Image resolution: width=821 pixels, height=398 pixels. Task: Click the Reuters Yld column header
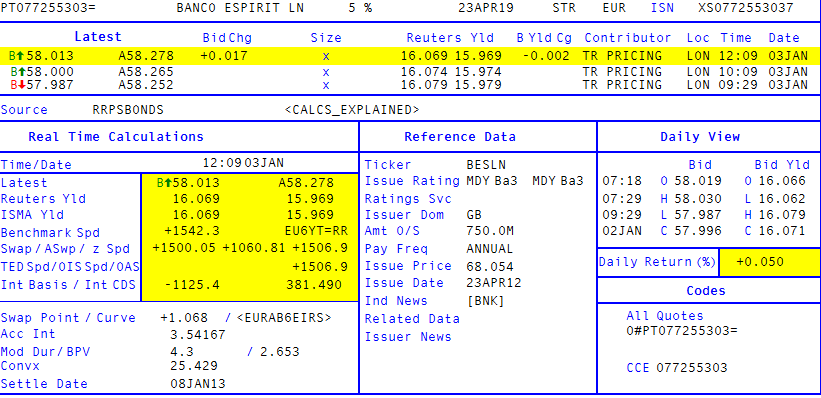coord(450,38)
